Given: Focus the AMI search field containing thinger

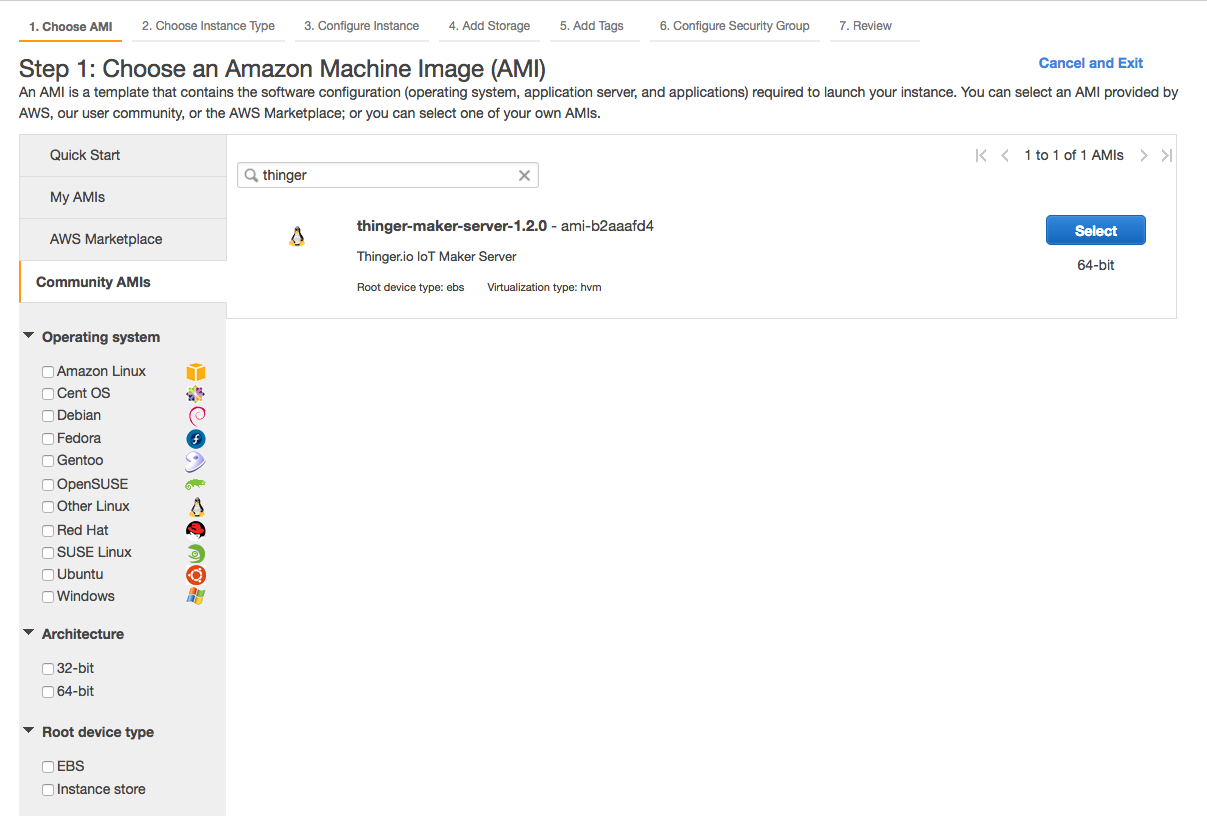Looking at the screenshot, I should [x=388, y=175].
